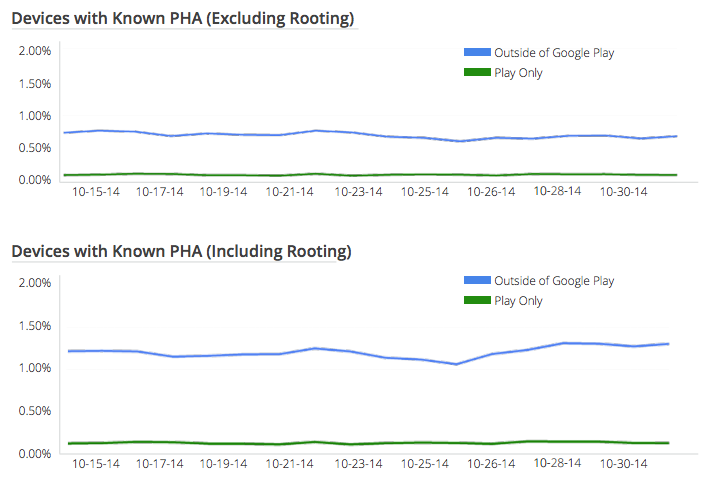Click the green legend swatch in the Excluding Rooting chart
Viewport: 715px width, 484px height.
tap(477, 72)
